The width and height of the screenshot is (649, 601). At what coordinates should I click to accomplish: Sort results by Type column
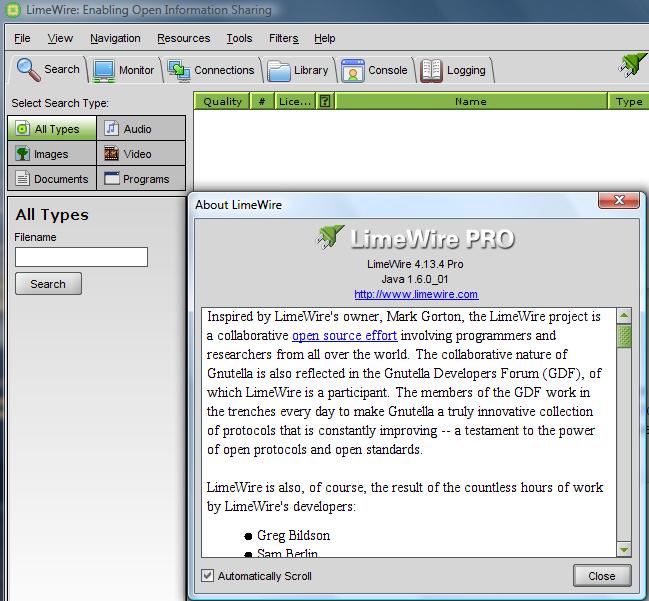628,101
